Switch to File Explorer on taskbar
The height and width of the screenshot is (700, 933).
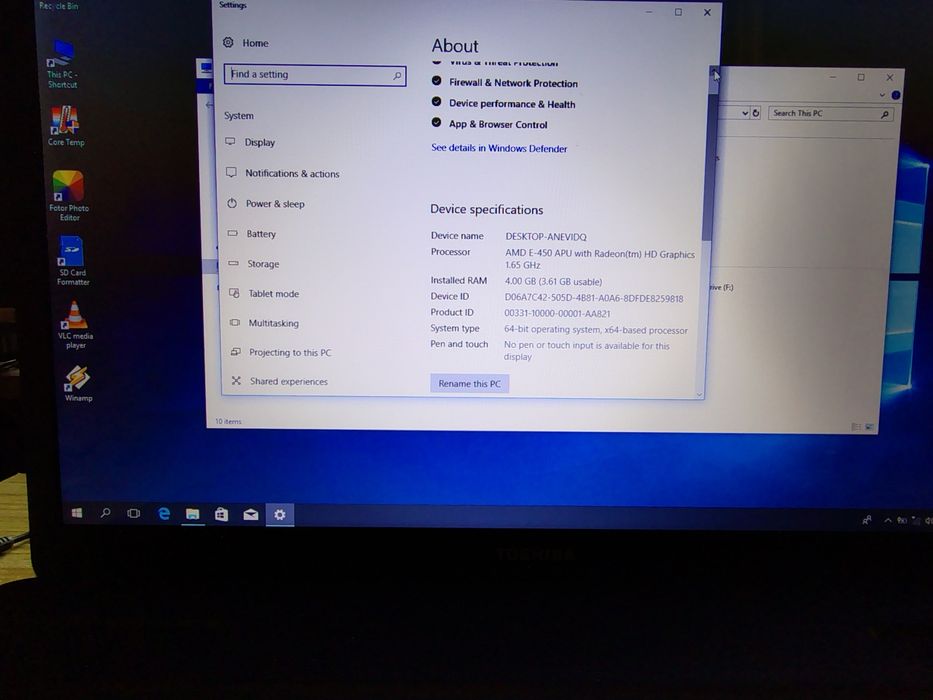pos(192,514)
